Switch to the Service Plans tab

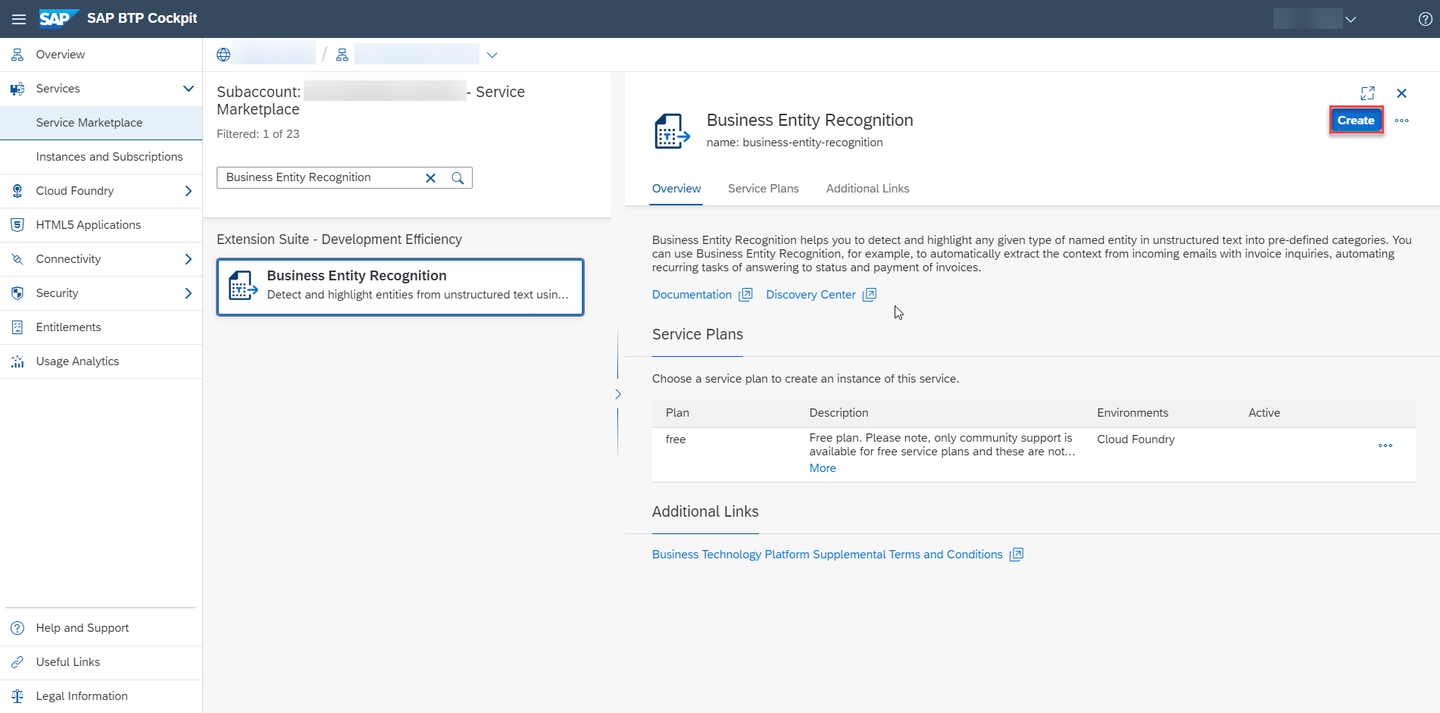(x=763, y=188)
